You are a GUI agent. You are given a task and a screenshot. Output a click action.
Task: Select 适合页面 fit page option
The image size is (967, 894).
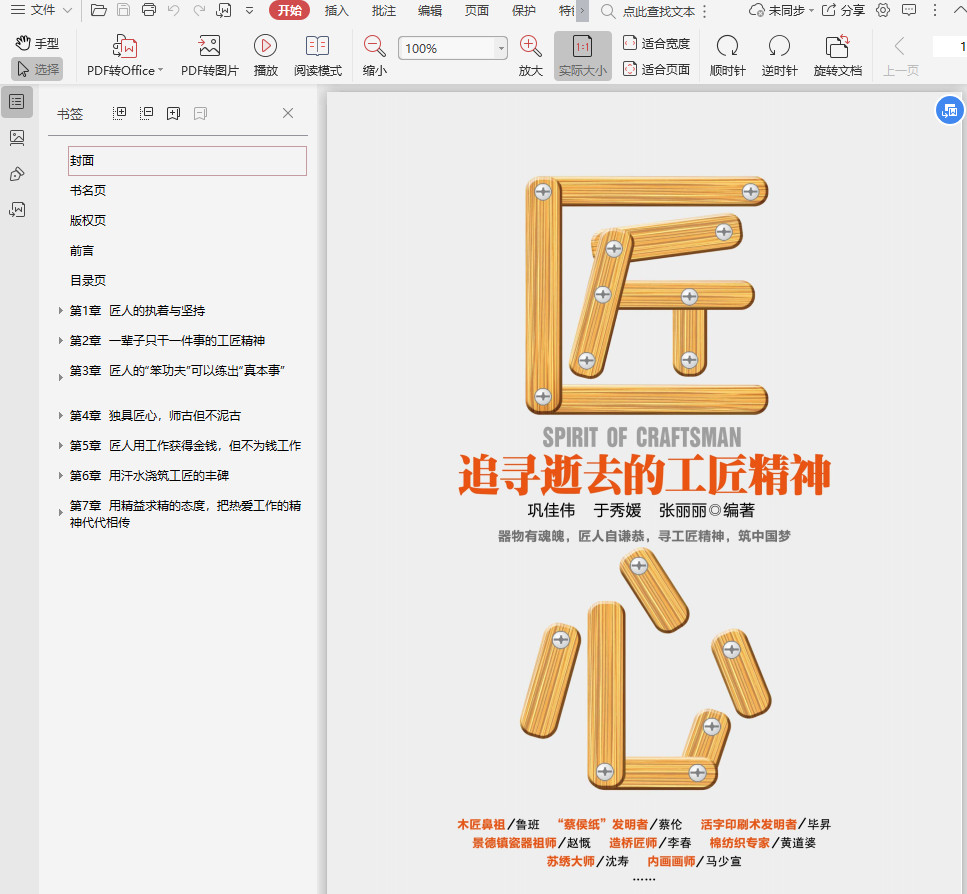point(657,69)
